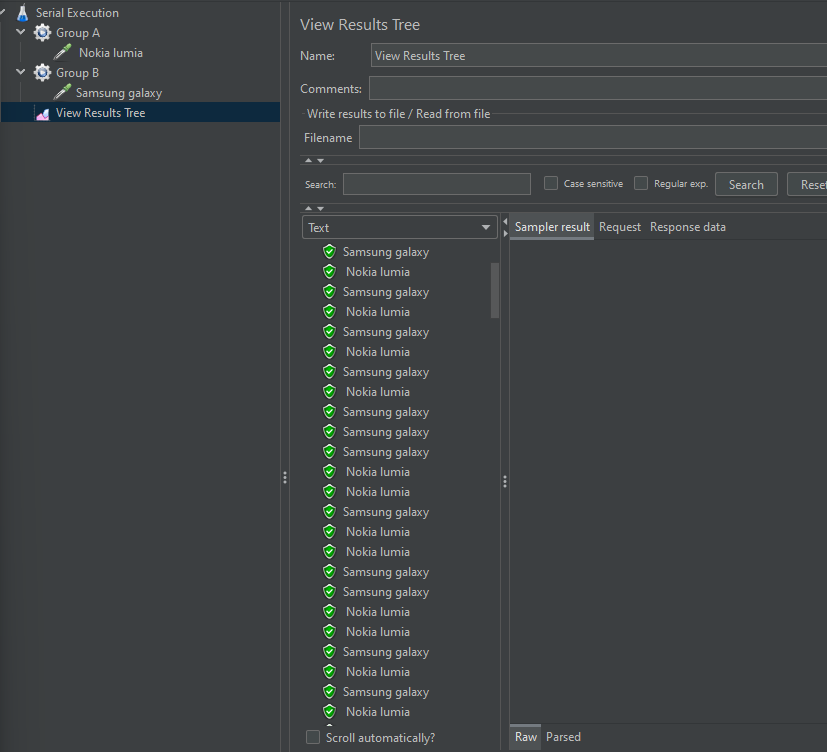Click left-pointing arrow beside the Sampler result tab
This screenshot has width=827, height=752.
[x=505, y=221]
